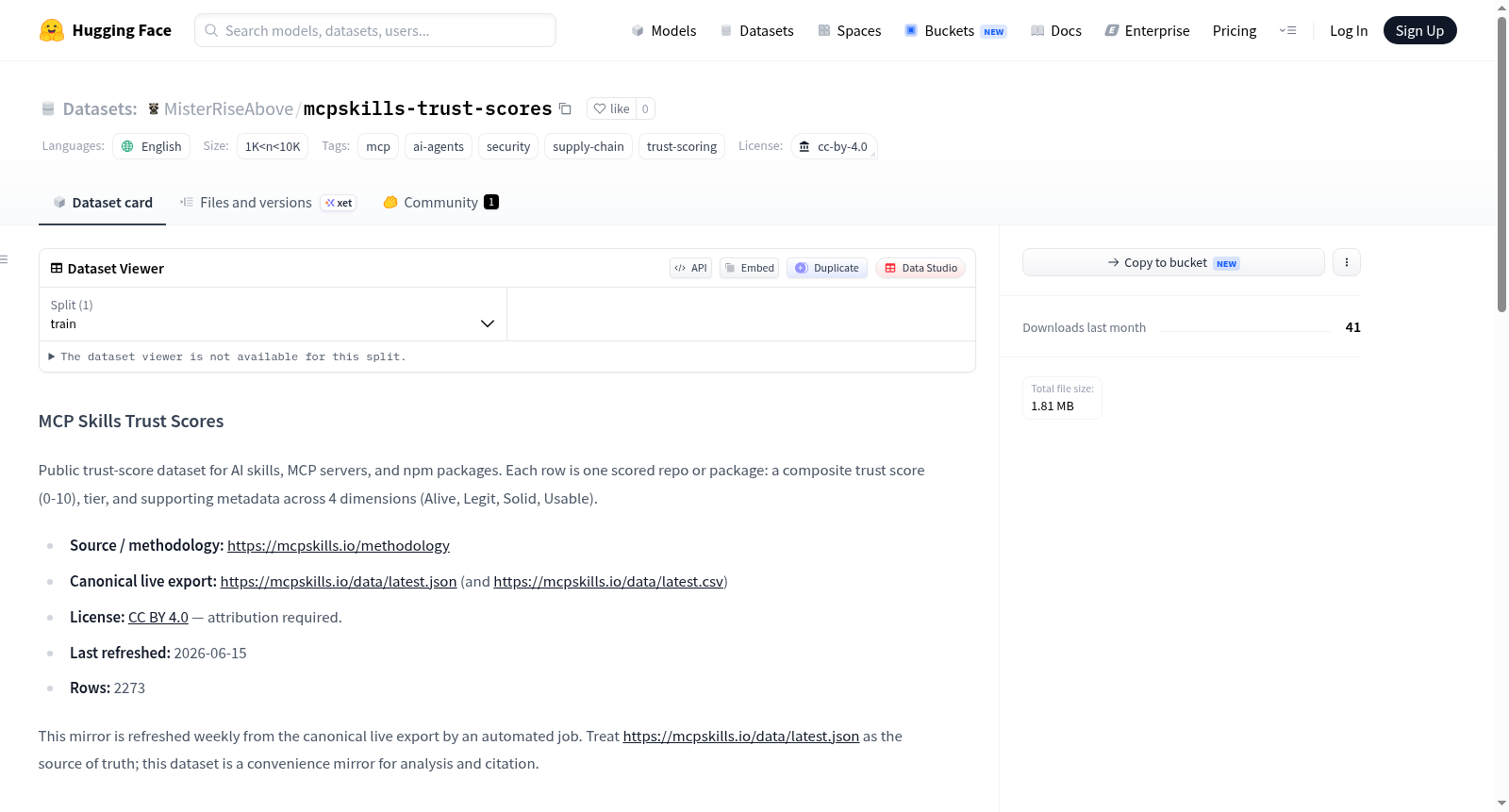Screen dimensions: 1509x812
Task: Like the dataset with the heart button
Action: (x=611, y=108)
